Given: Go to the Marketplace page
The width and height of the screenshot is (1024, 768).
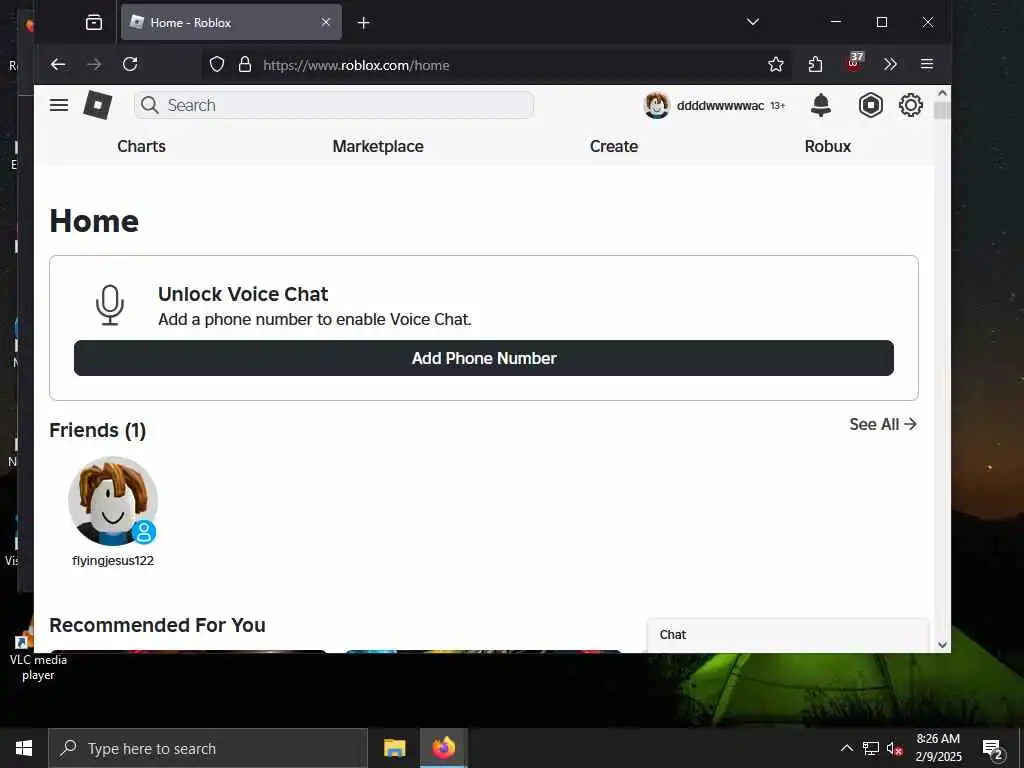Looking at the screenshot, I should (378, 146).
